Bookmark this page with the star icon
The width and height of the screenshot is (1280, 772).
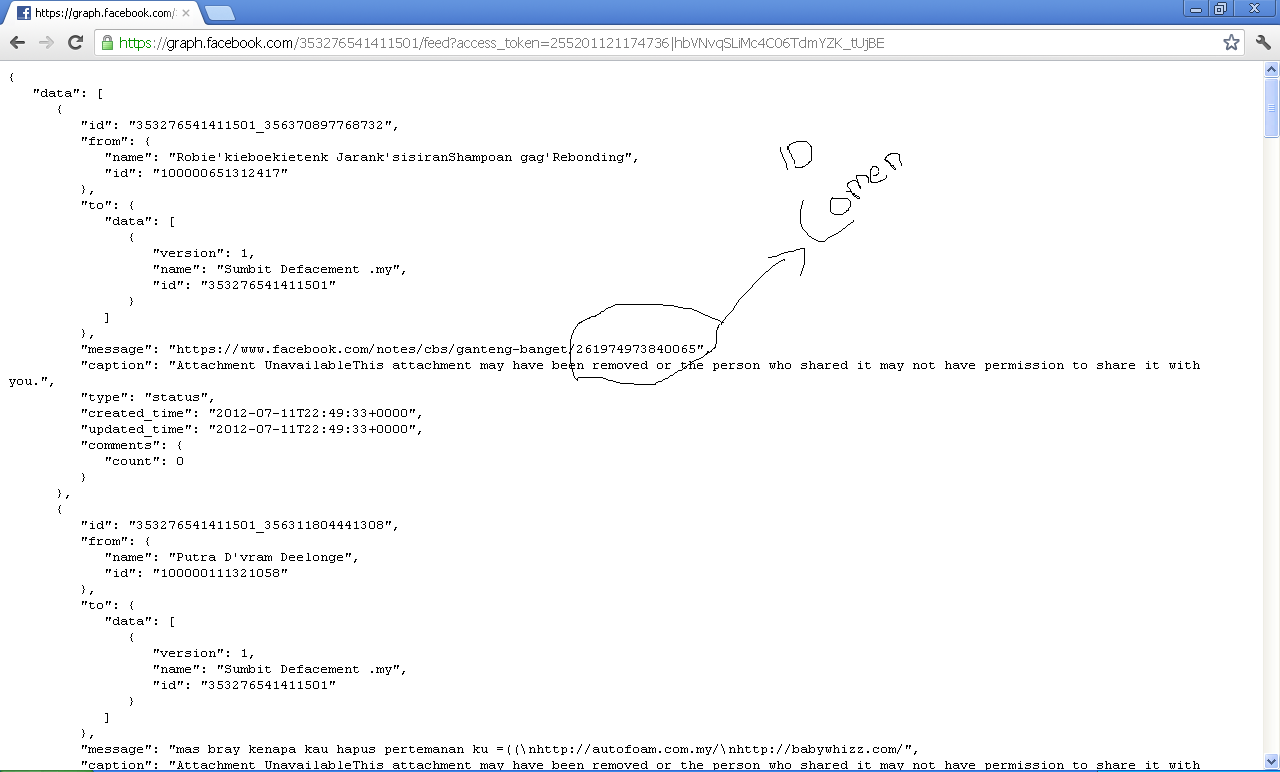click(x=1232, y=43)
